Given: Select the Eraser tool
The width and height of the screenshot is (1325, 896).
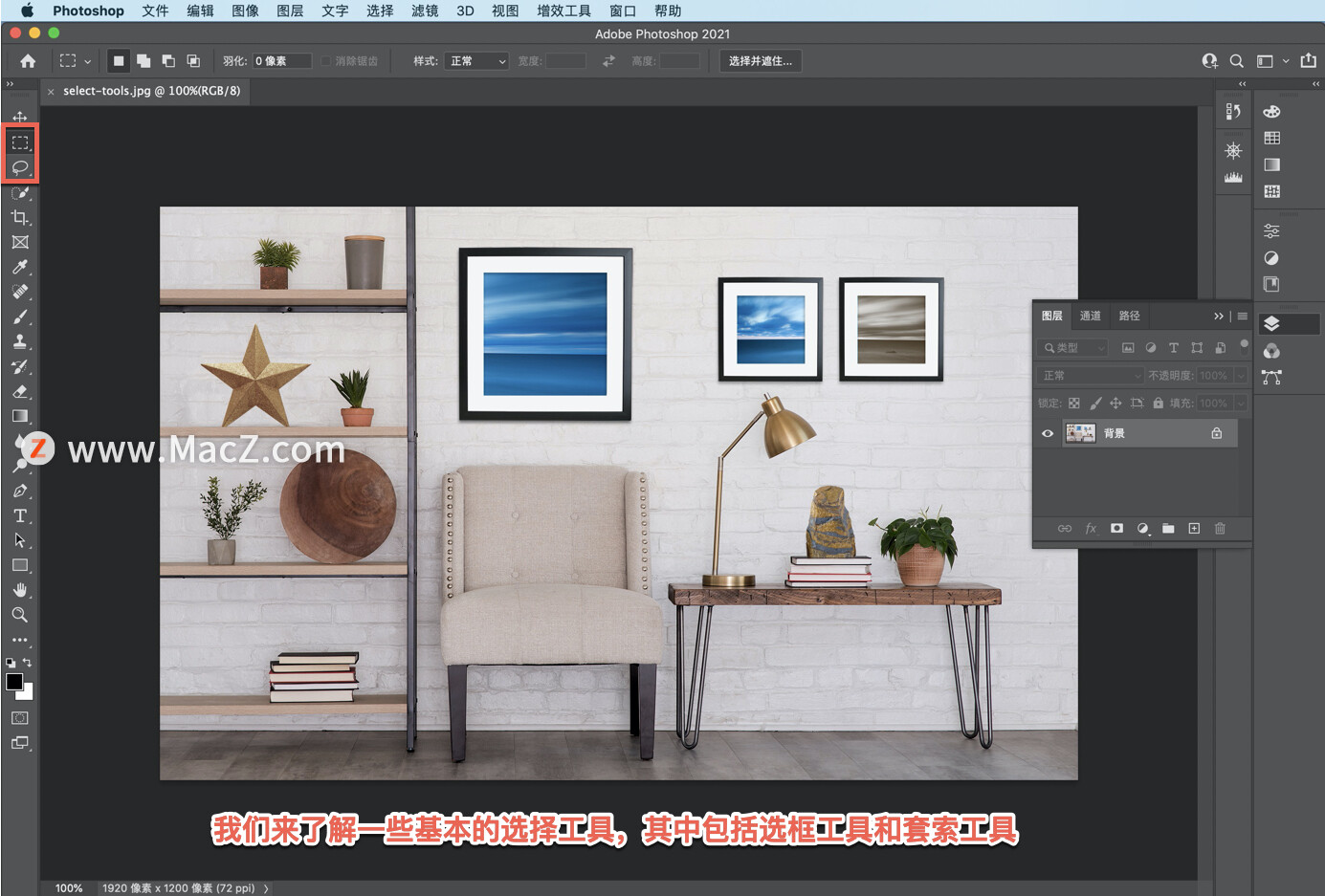Looking at the screenshot, I should click(20, 391).
